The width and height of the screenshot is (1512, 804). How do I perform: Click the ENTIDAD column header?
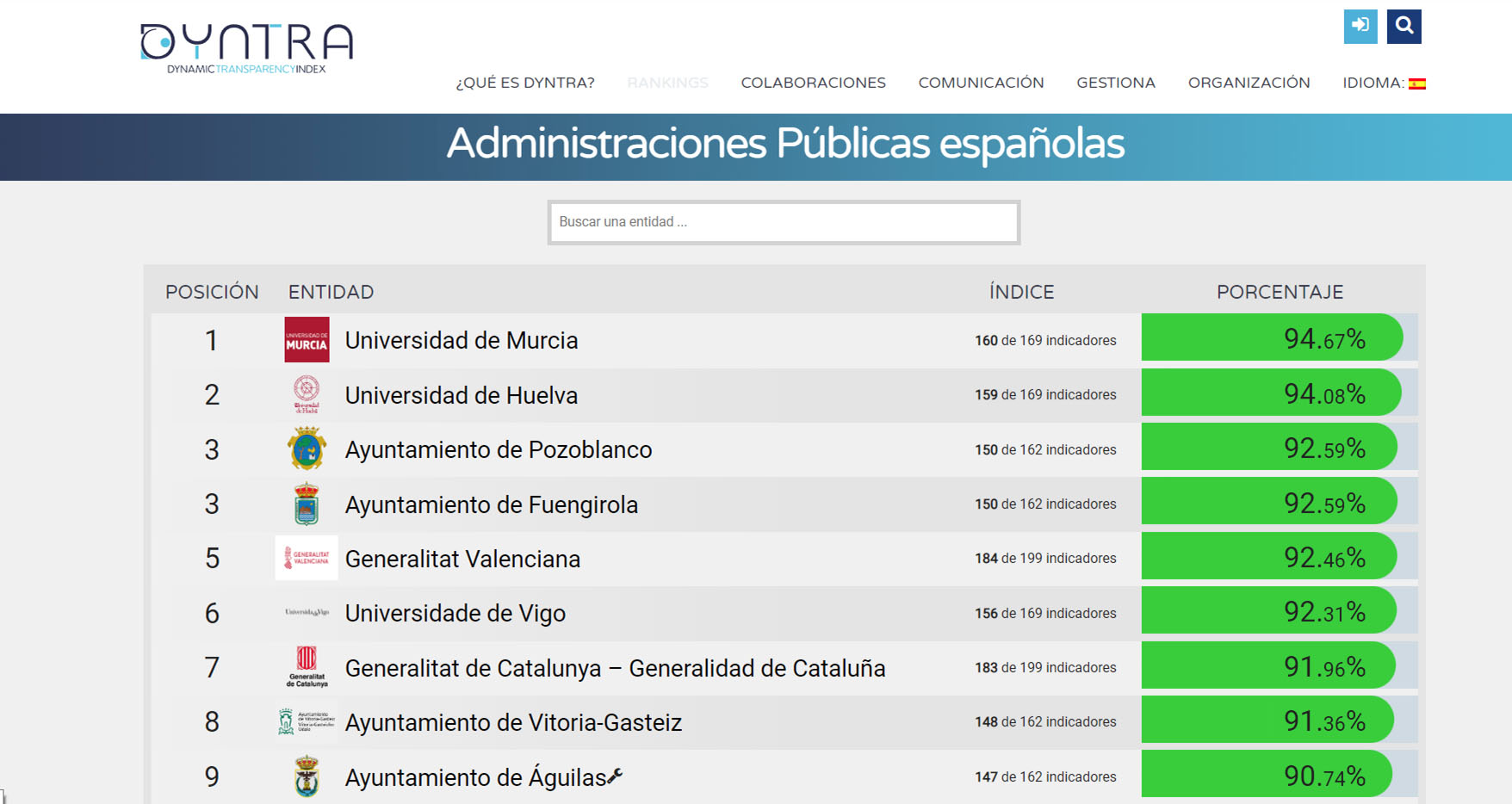(x=331, y=292)
